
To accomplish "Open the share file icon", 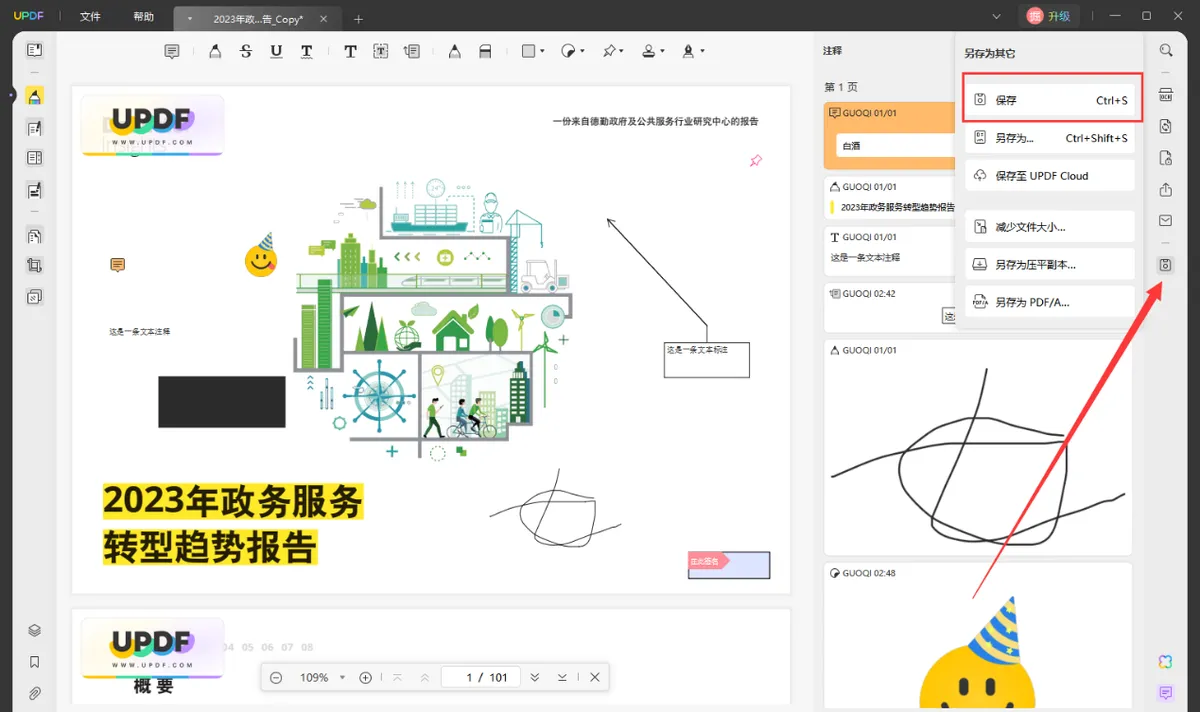I will click(1166, 190).
